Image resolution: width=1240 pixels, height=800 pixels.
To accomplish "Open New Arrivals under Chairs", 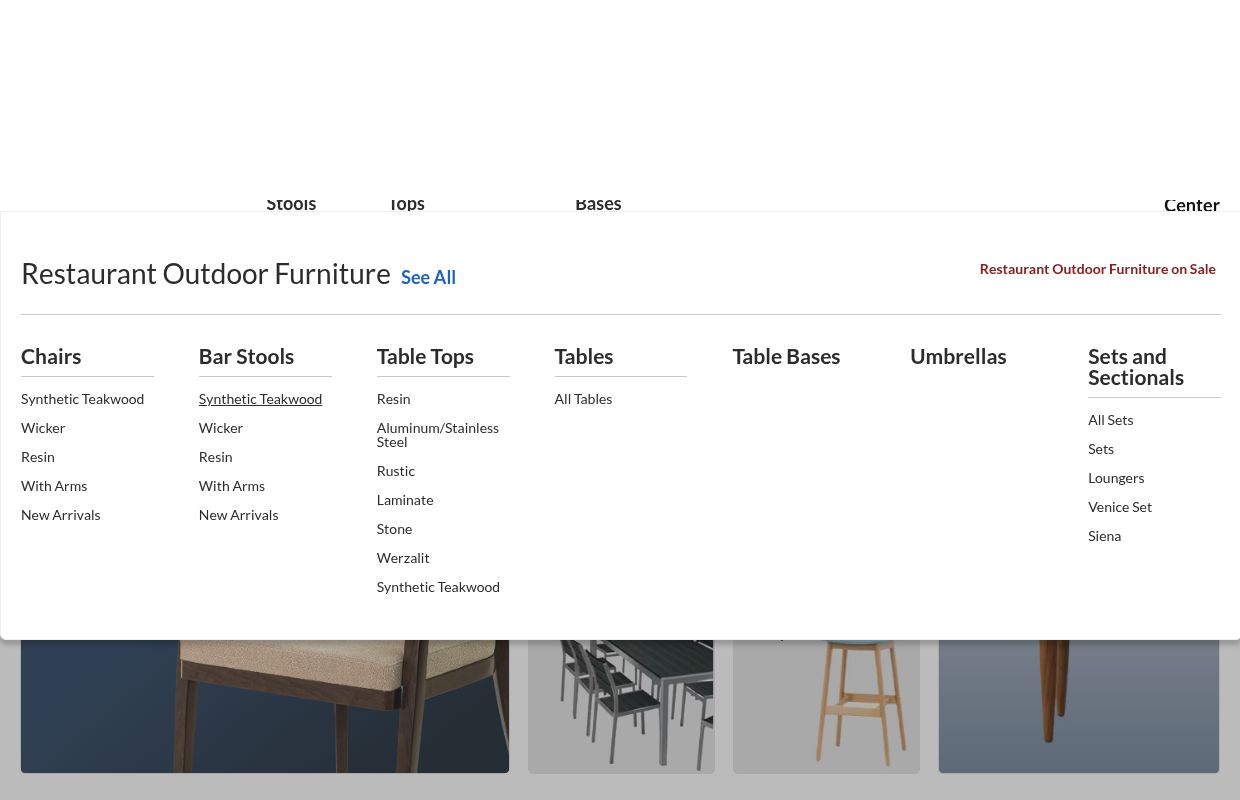I will pyautogui.click(x=60, y=514).
